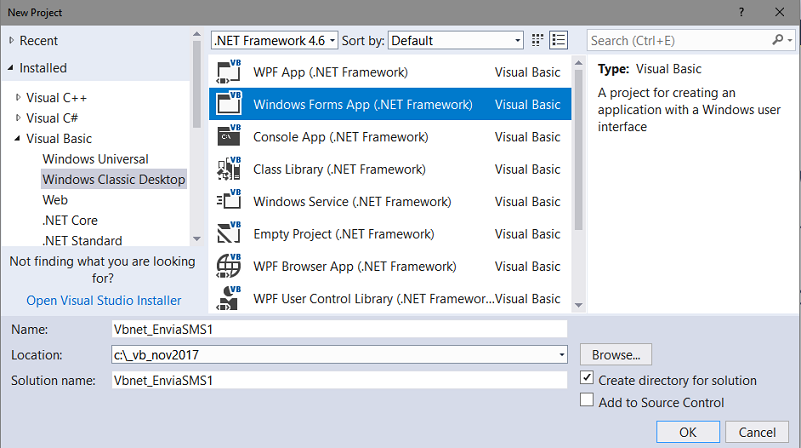The width and height of the screenshot is (801, 448).
Task: Collapse the Installed node
Action: (x=11, y=67)
